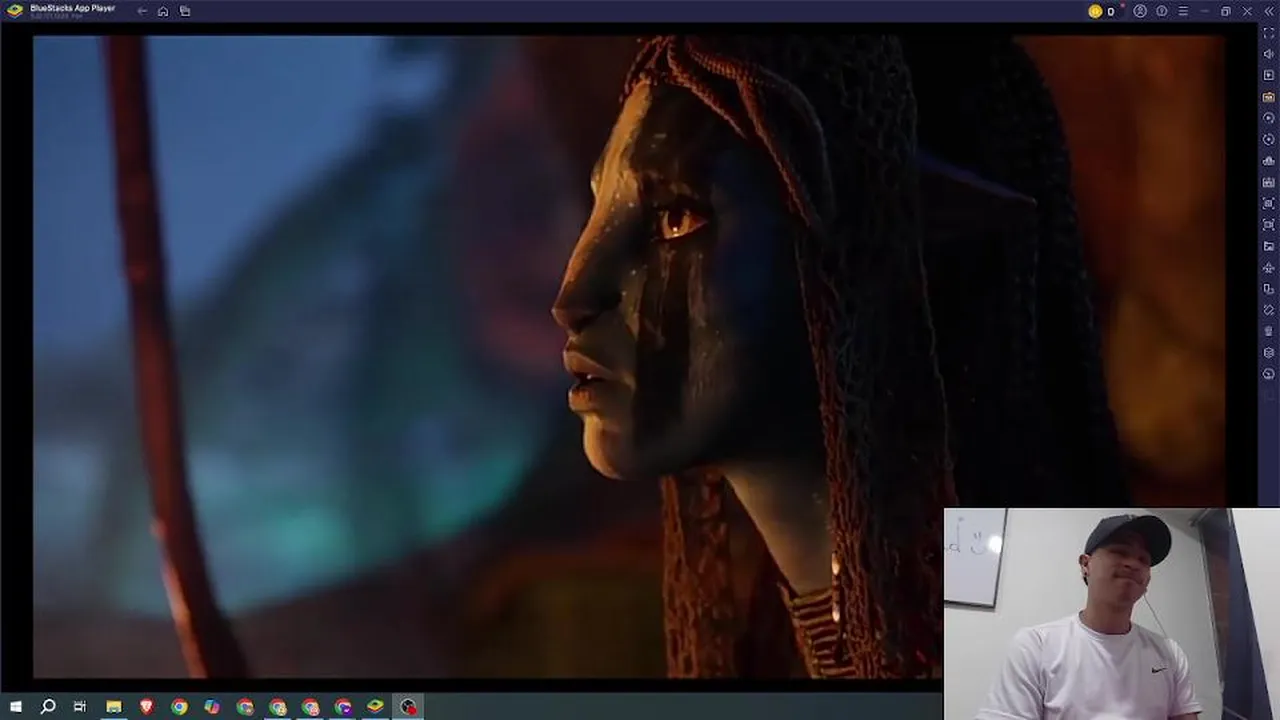The width and height of the screenshot is (1280, 720).
Task: Open the gold coin rewards icon
Action: click(1095, 11)
